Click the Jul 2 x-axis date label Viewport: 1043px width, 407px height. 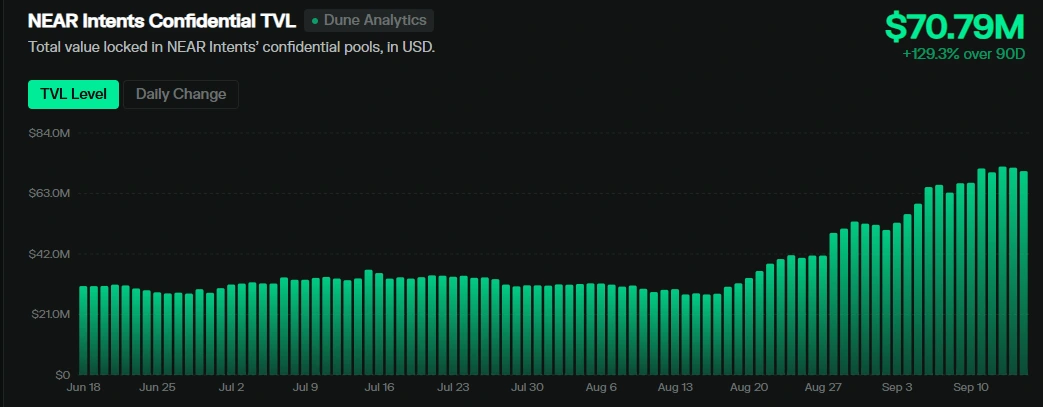231,387
